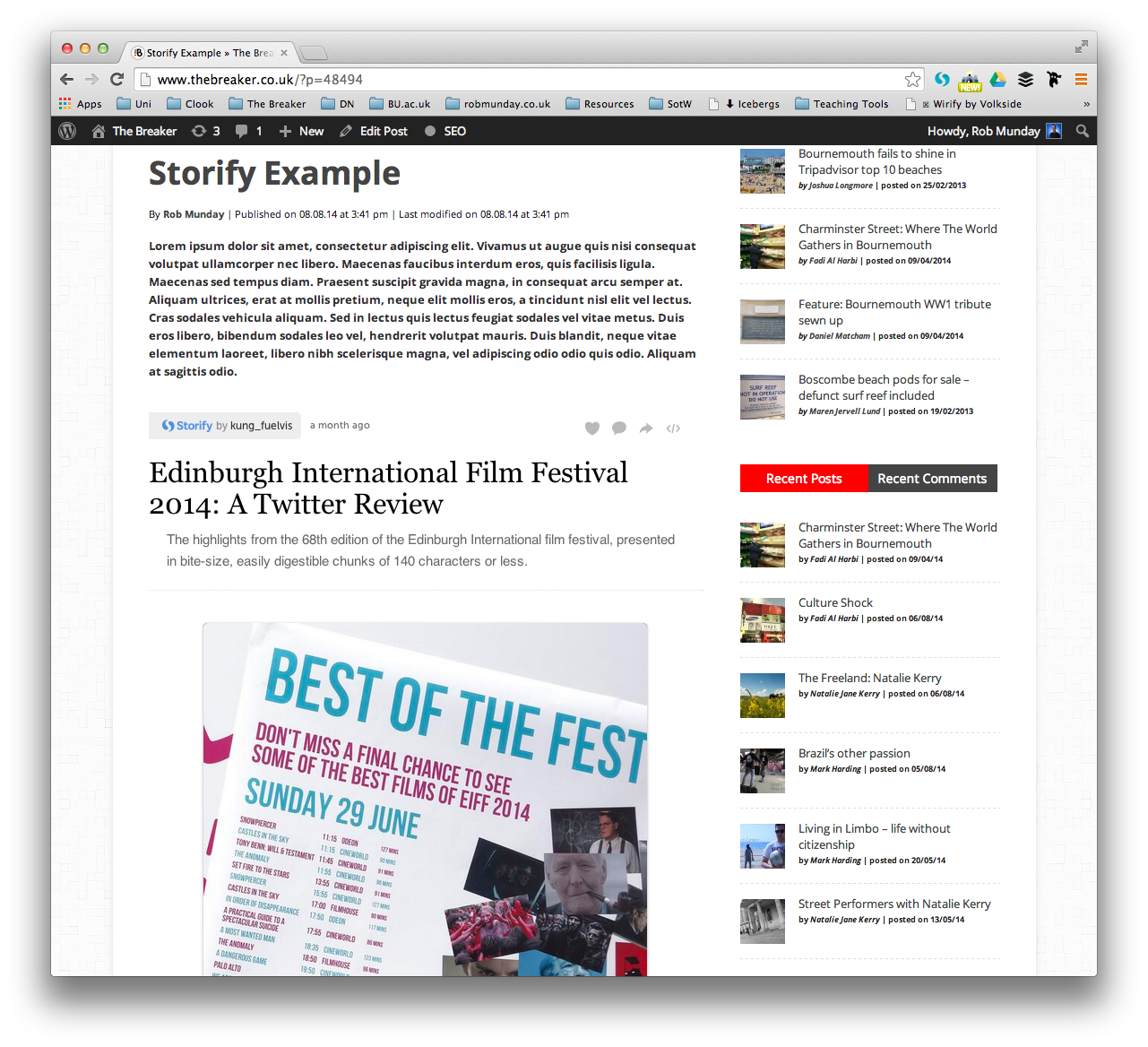Screen dimensions: 1148x1047
Task: Click the black figure extension icon
Action: 1053,79
